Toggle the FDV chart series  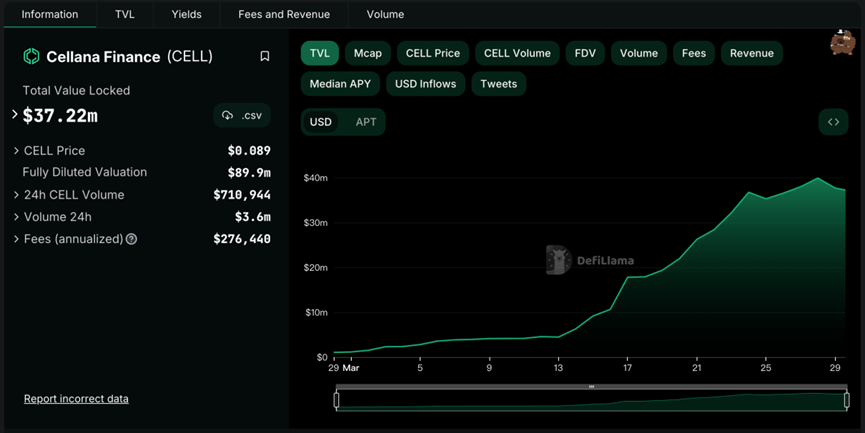585,53
